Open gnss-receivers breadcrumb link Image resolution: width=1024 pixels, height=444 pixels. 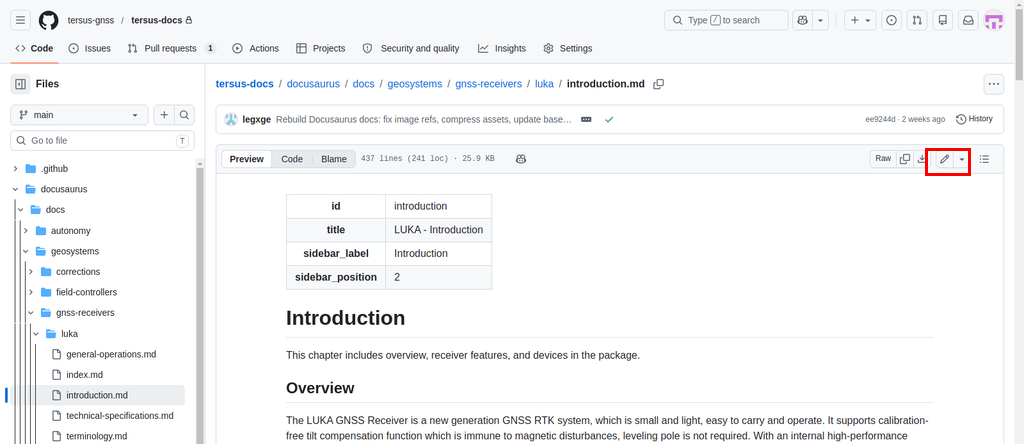pos(488,84)
